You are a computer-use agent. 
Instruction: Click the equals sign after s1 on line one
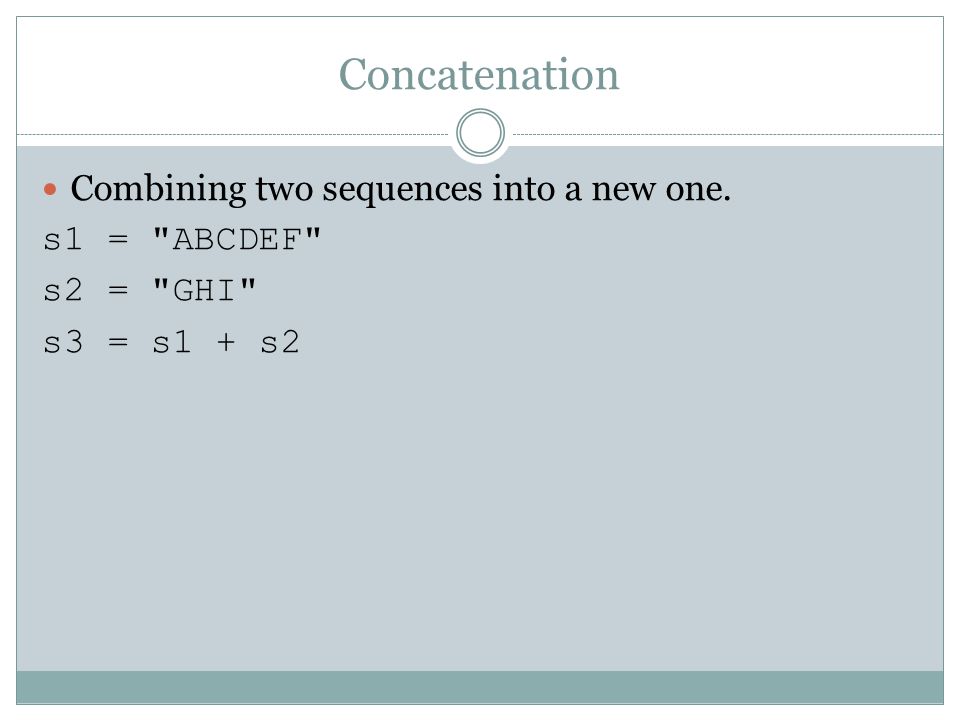(x=118, y=239)
